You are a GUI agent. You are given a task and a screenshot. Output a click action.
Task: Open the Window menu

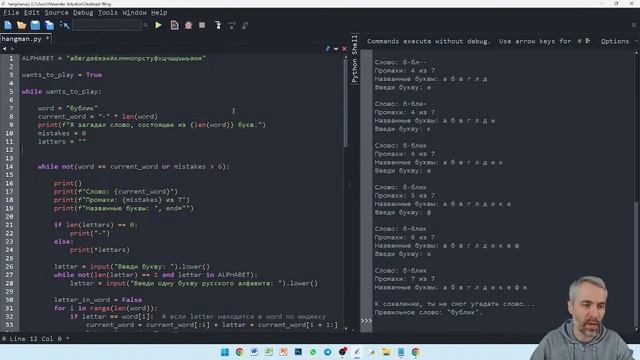click(x=134, y=13)
